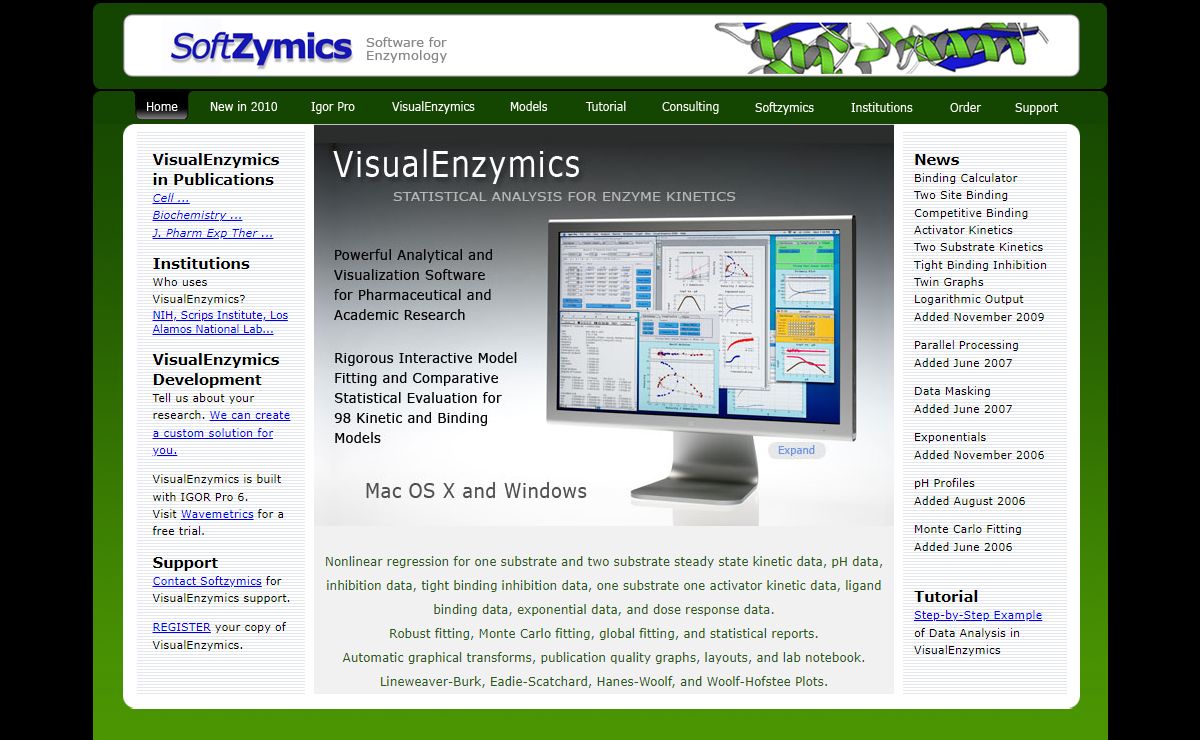Click Software for Enzymology tagline

406,49
